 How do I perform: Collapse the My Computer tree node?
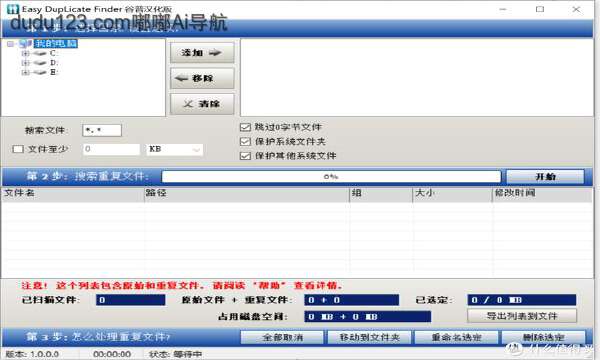[x=11, y=44]
